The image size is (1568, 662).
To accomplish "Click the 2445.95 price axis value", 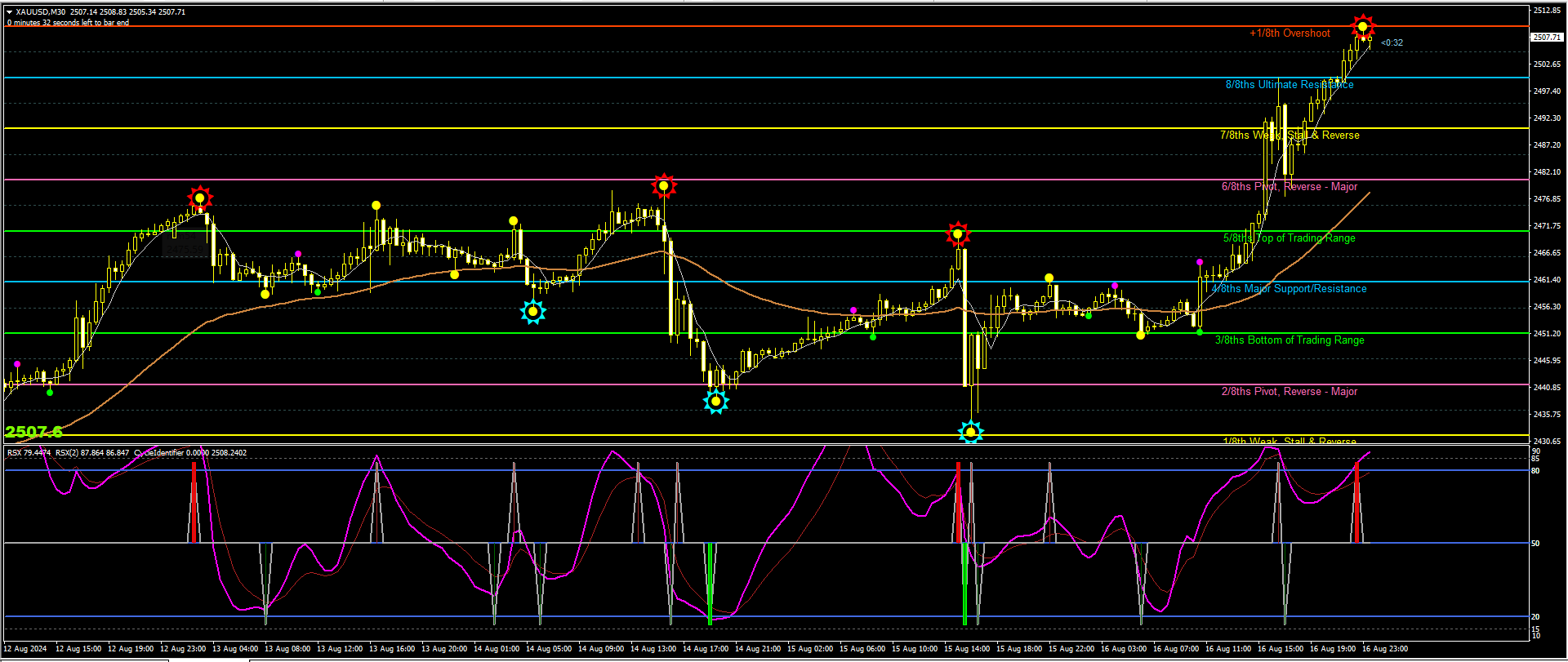I will click(x=1547, y=361).
